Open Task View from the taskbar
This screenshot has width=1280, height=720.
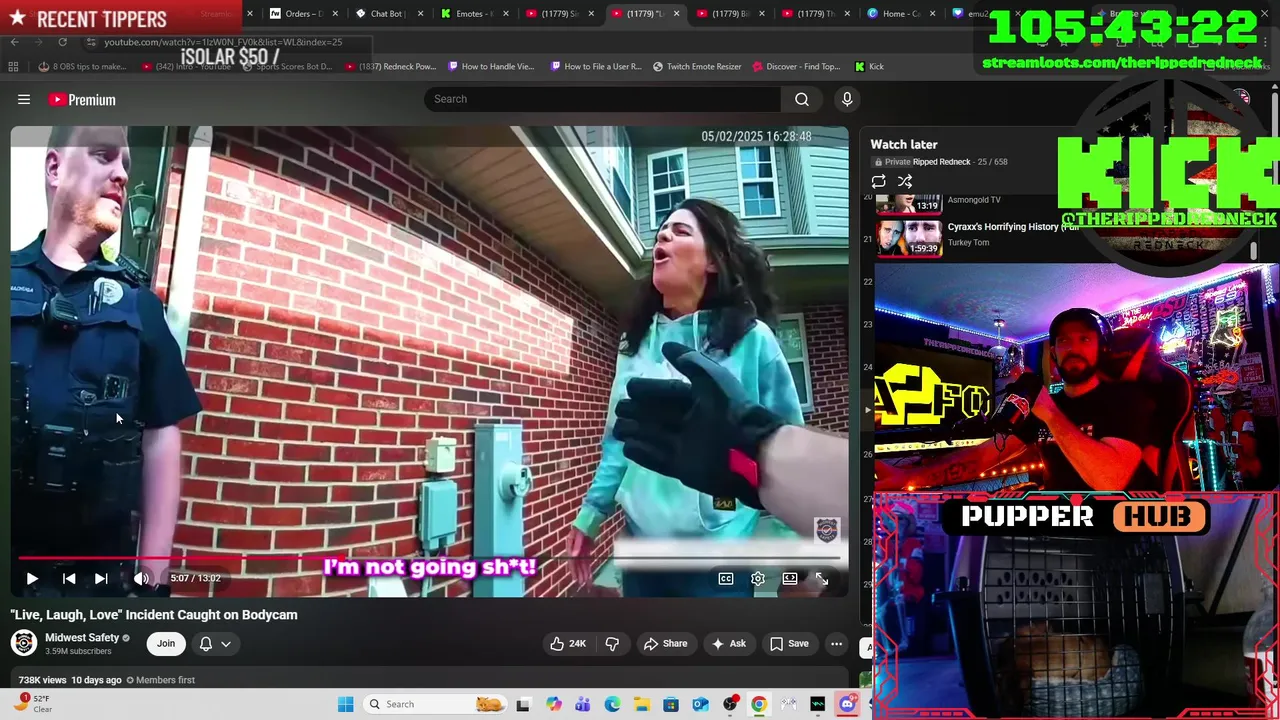tap(523, 704)
